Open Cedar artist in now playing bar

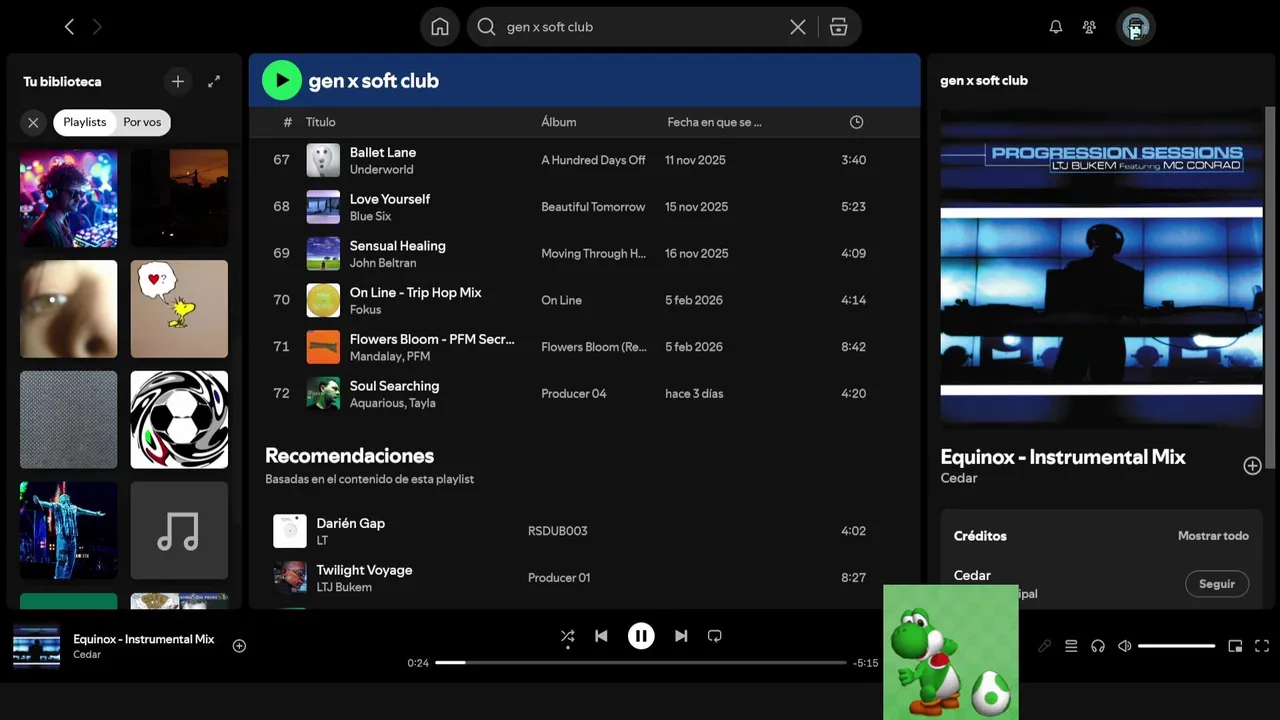point(87,655)
